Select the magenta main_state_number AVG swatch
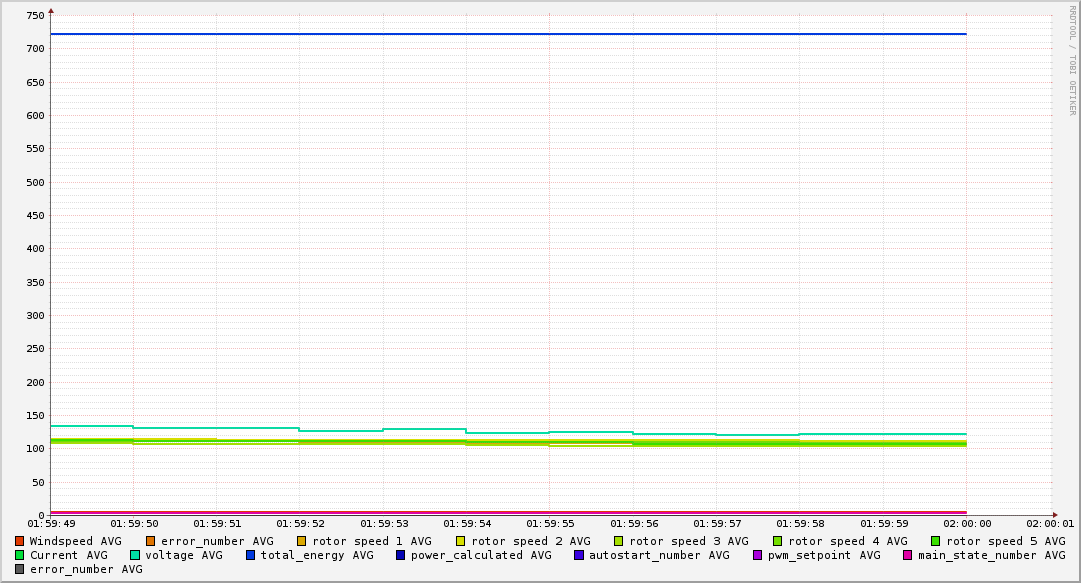1081x583 pixels. coord(908,555)
